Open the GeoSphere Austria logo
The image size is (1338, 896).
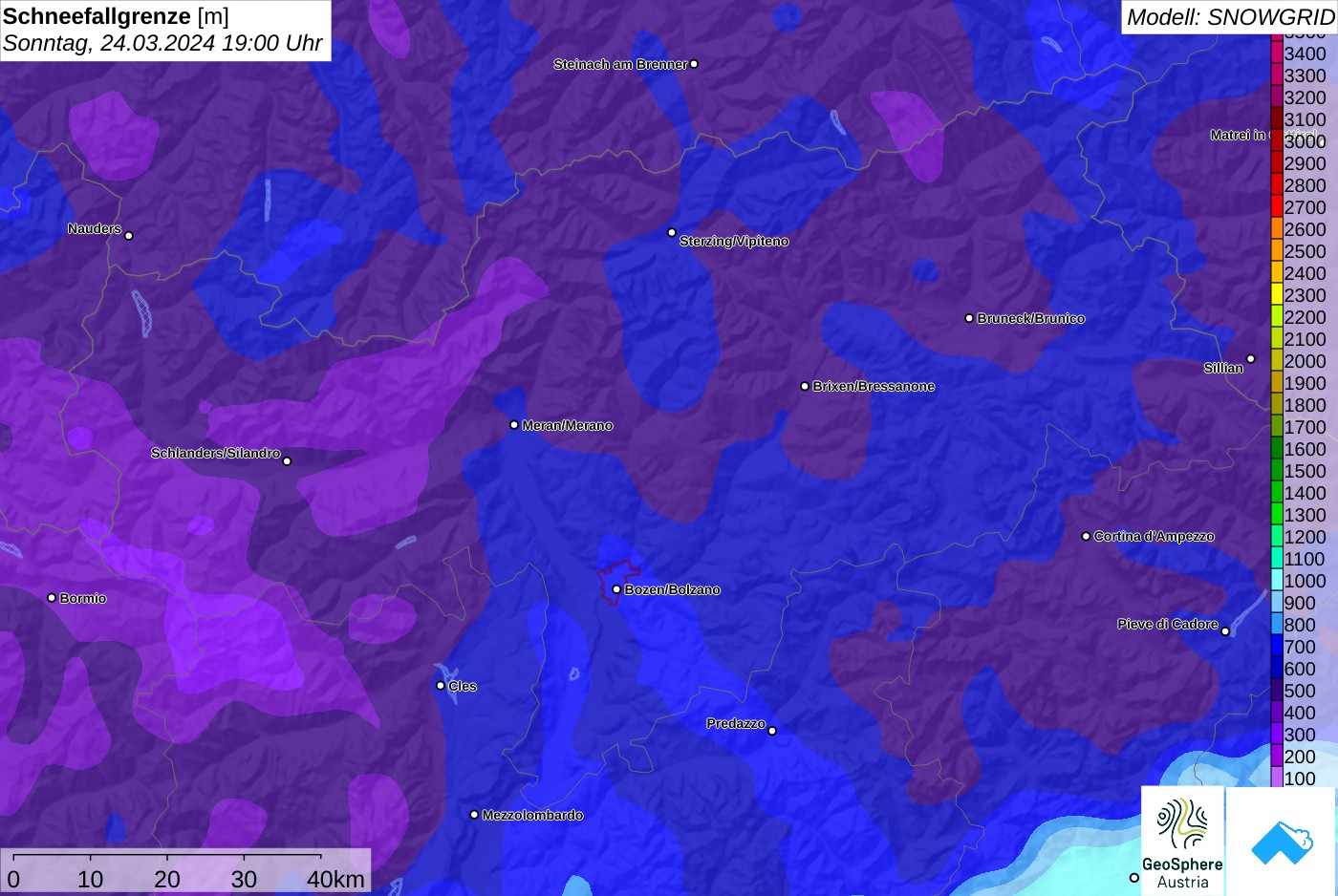tap(1182, 841)
